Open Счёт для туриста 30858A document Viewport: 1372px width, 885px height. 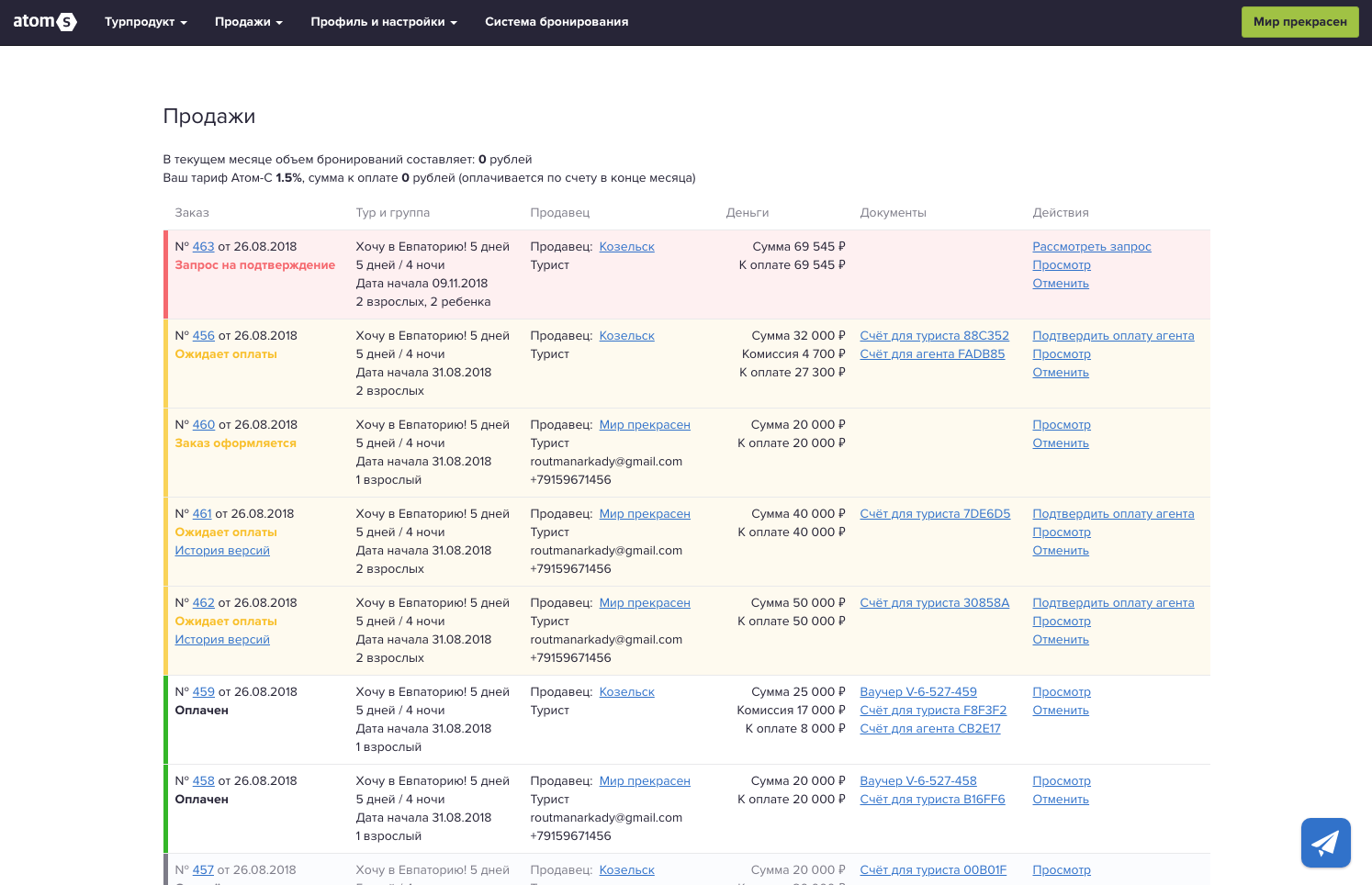point(934,603)
